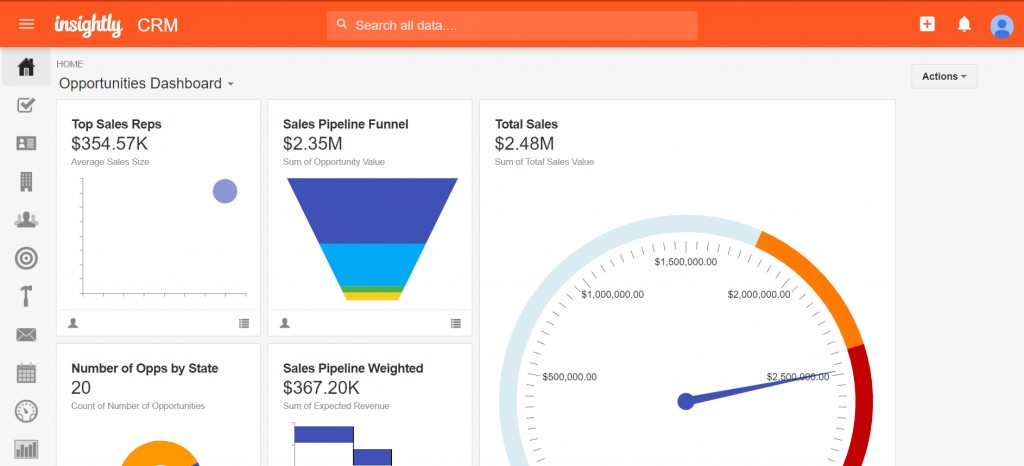Screen dimensions: 1024x466
Task: Click the insightly logo
Action: pyautogui.click(x=88, y=25)
